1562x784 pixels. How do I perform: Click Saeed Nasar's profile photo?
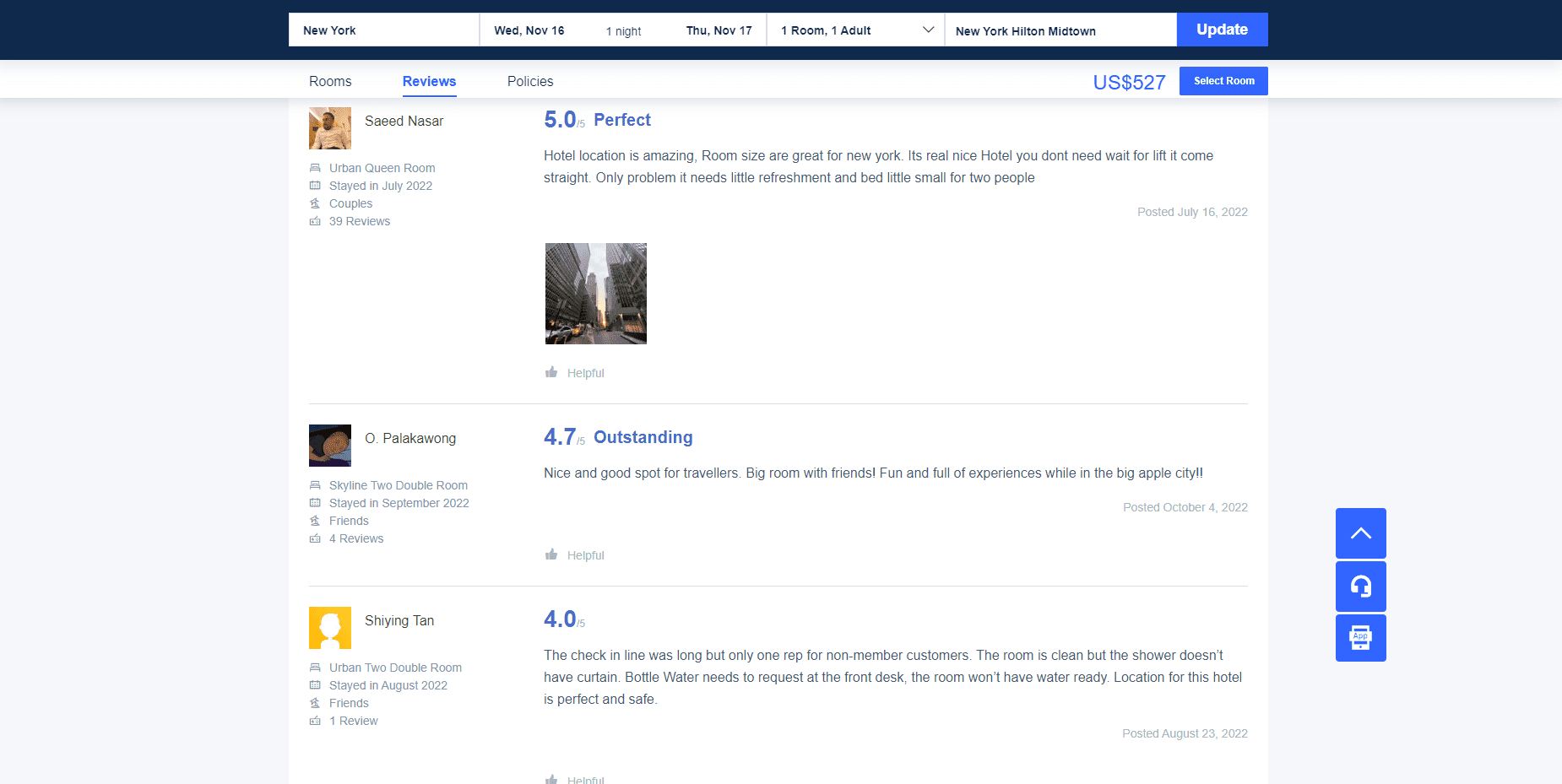(329, 127)
